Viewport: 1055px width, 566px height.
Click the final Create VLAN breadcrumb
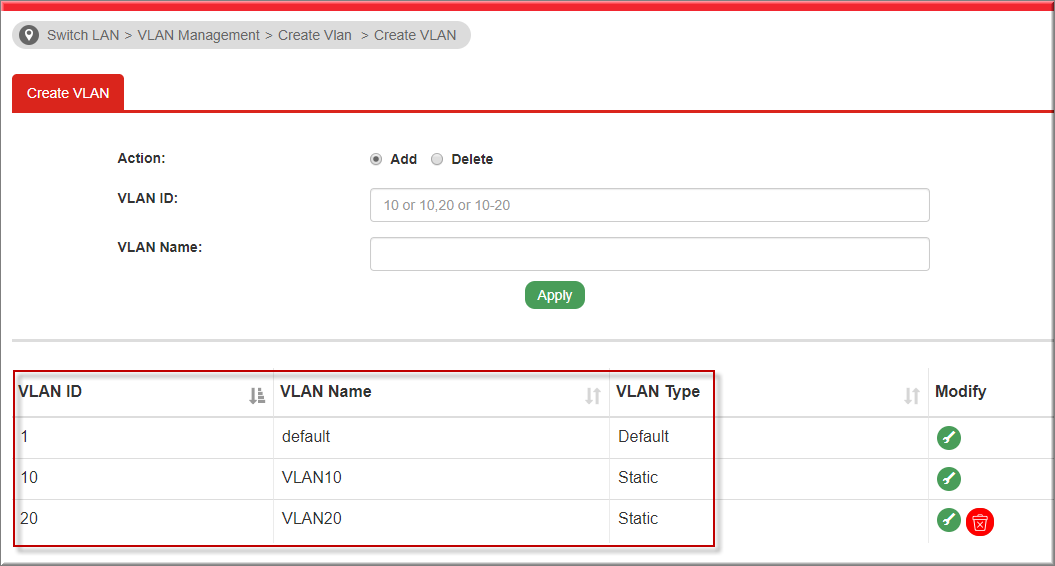(415, 35)
